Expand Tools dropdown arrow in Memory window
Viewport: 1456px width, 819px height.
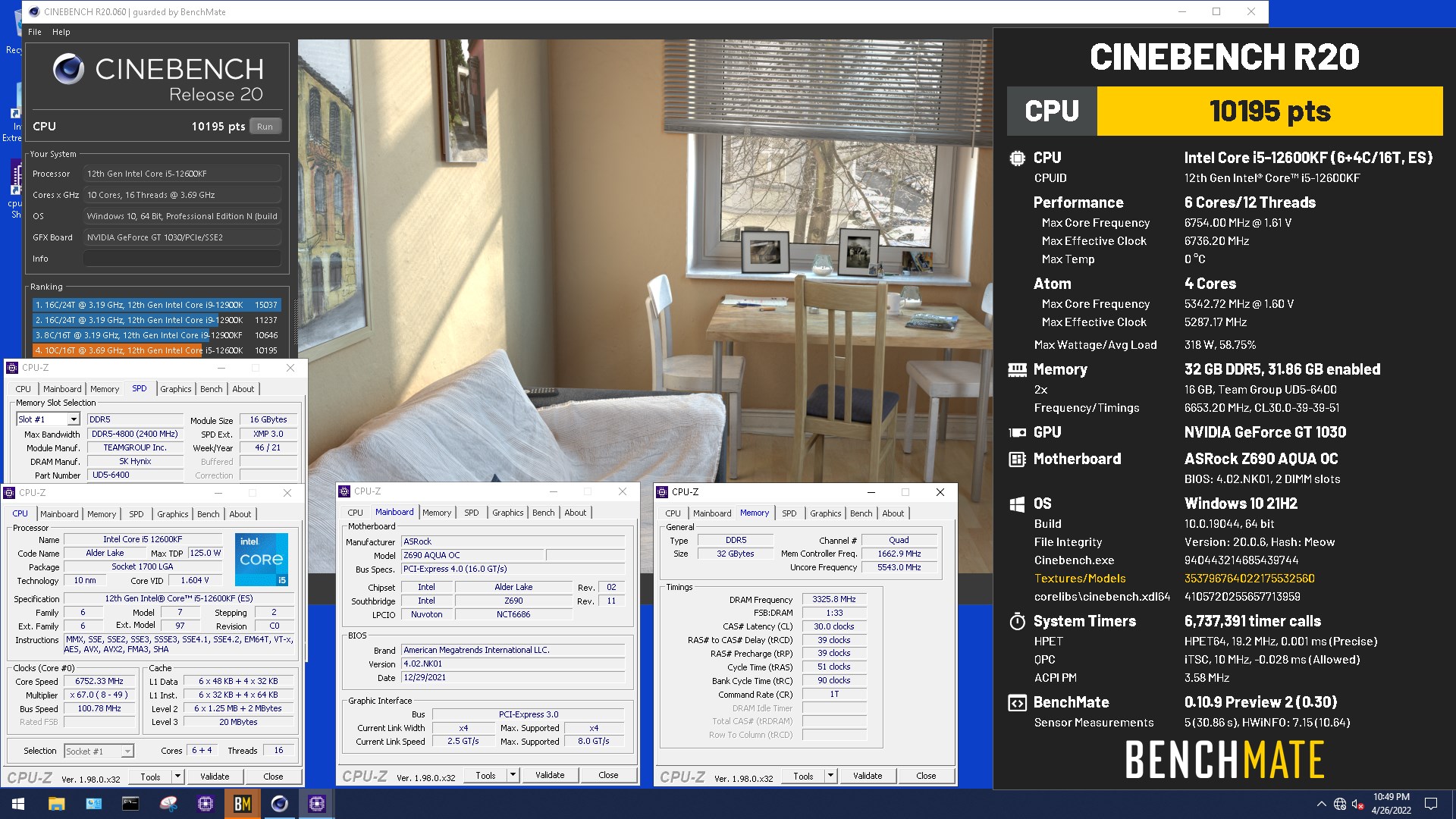(831, 776)
